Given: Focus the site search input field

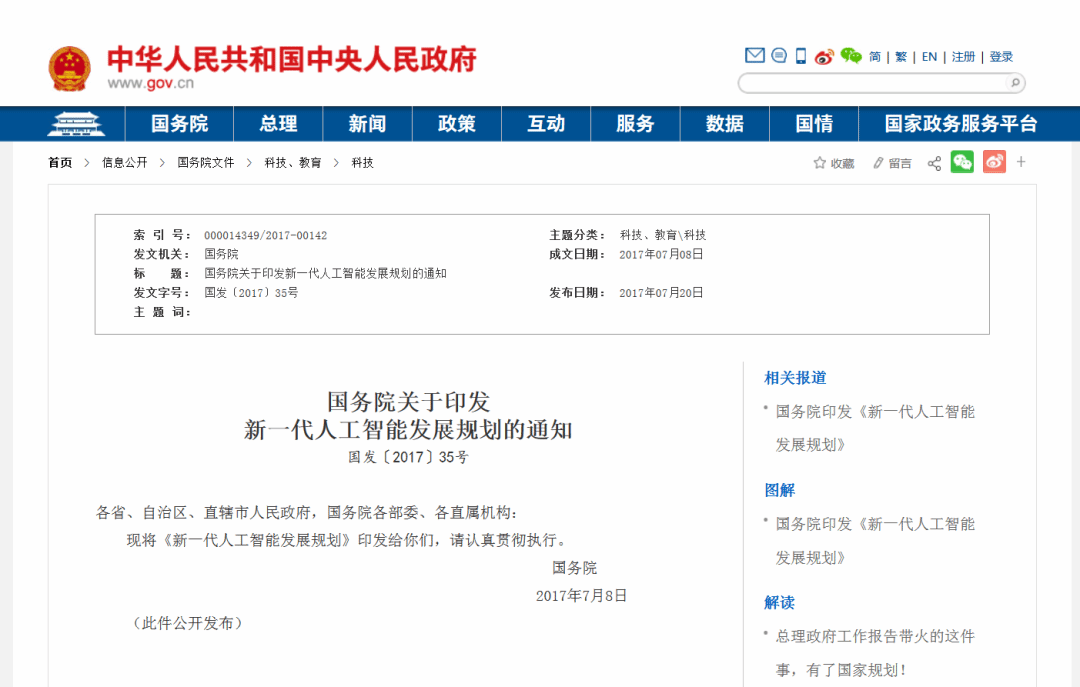Looking at the screenshot, I should click(x=870, y=83).
